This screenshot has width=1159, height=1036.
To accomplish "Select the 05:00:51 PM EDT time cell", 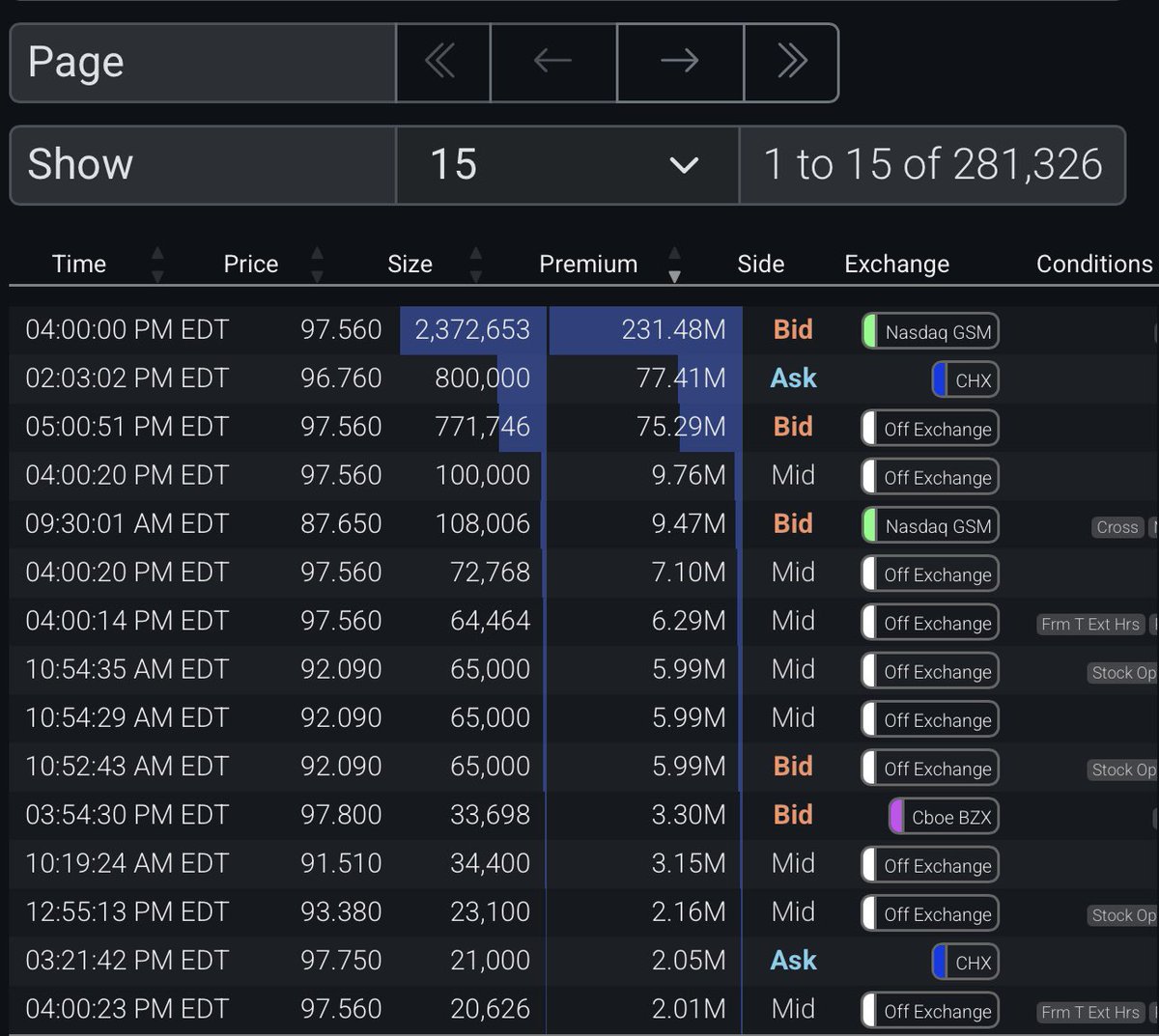I will pyautogui.click(x=127, y=427).
